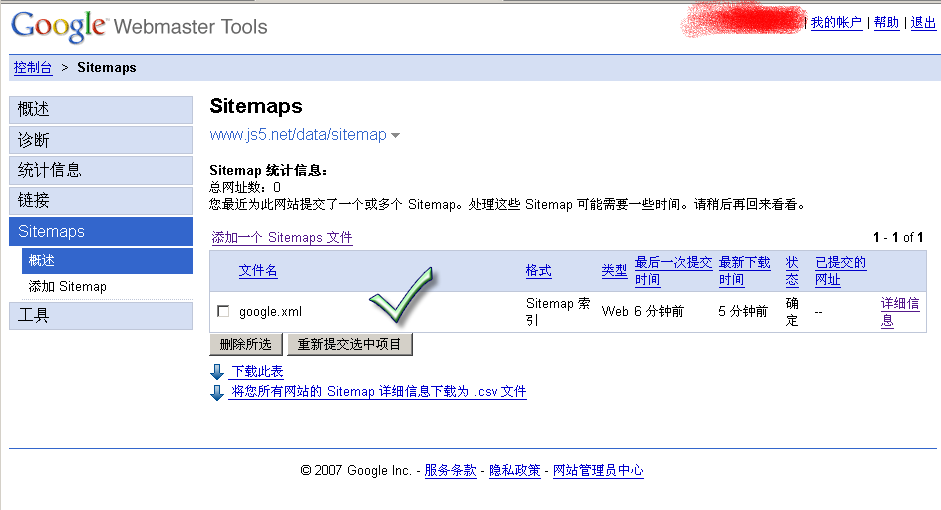Viewport: 941px width, 510px height.
Task: Click the Web type cell
Action: [615, 311]
